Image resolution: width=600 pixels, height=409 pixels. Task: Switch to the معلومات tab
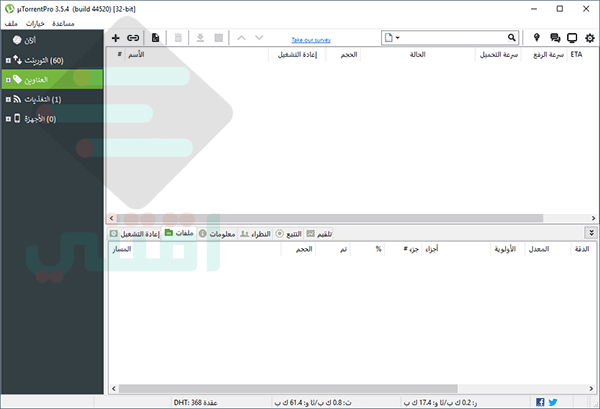[x=217, y=234]
